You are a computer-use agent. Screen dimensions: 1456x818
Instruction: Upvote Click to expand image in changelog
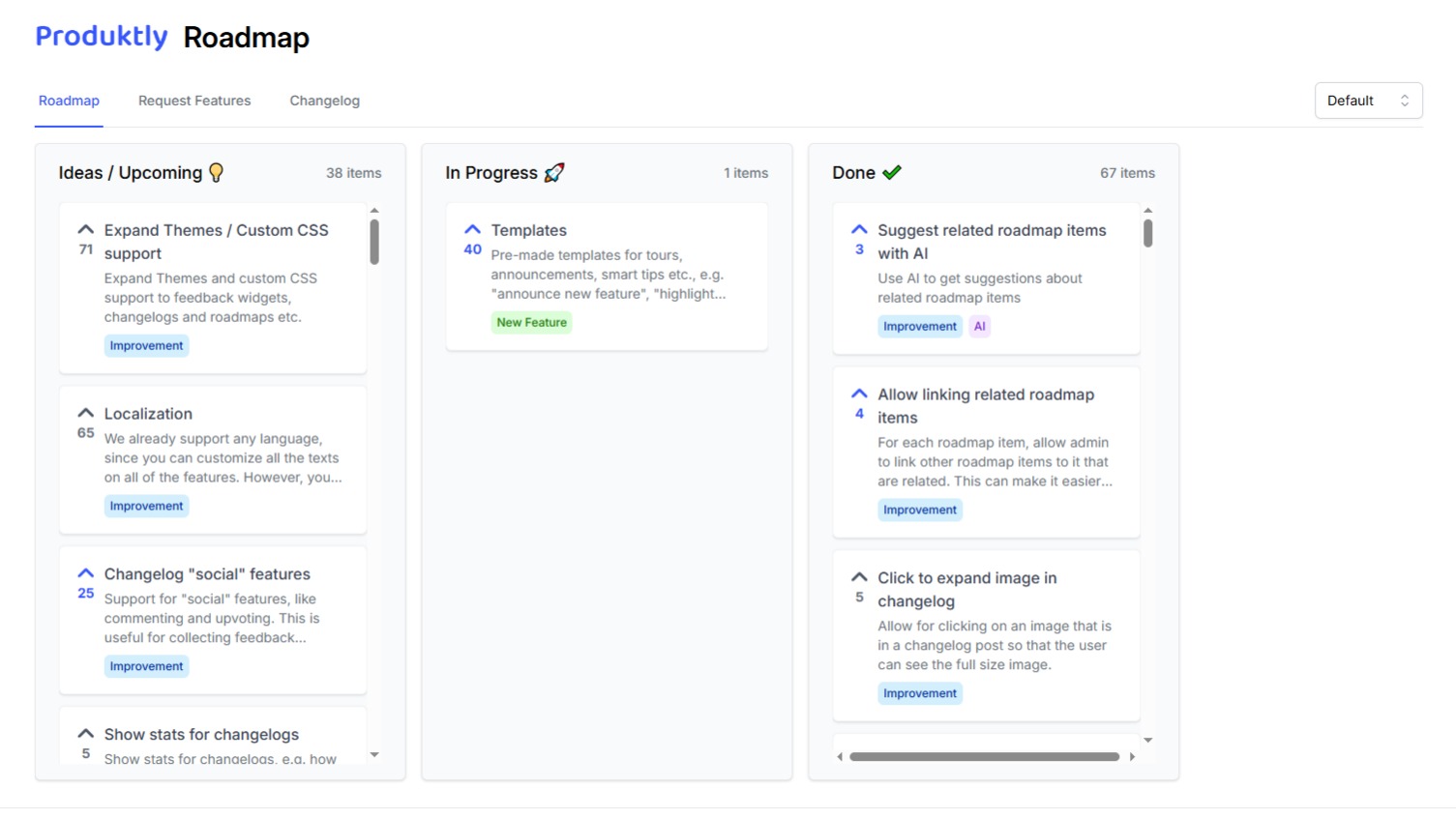859,578
